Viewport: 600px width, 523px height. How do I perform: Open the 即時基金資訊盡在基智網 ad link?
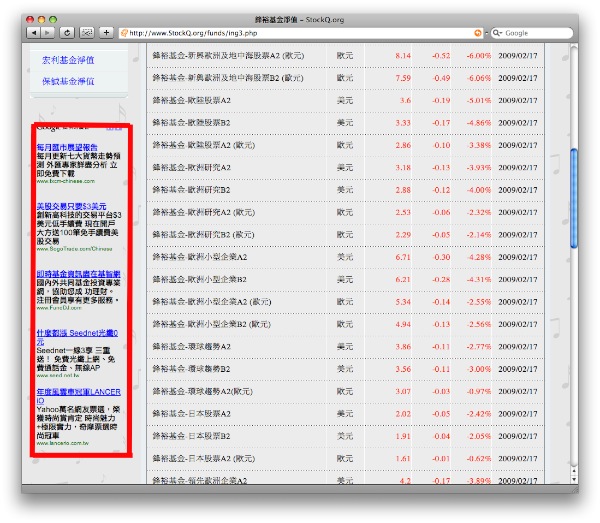78,273
